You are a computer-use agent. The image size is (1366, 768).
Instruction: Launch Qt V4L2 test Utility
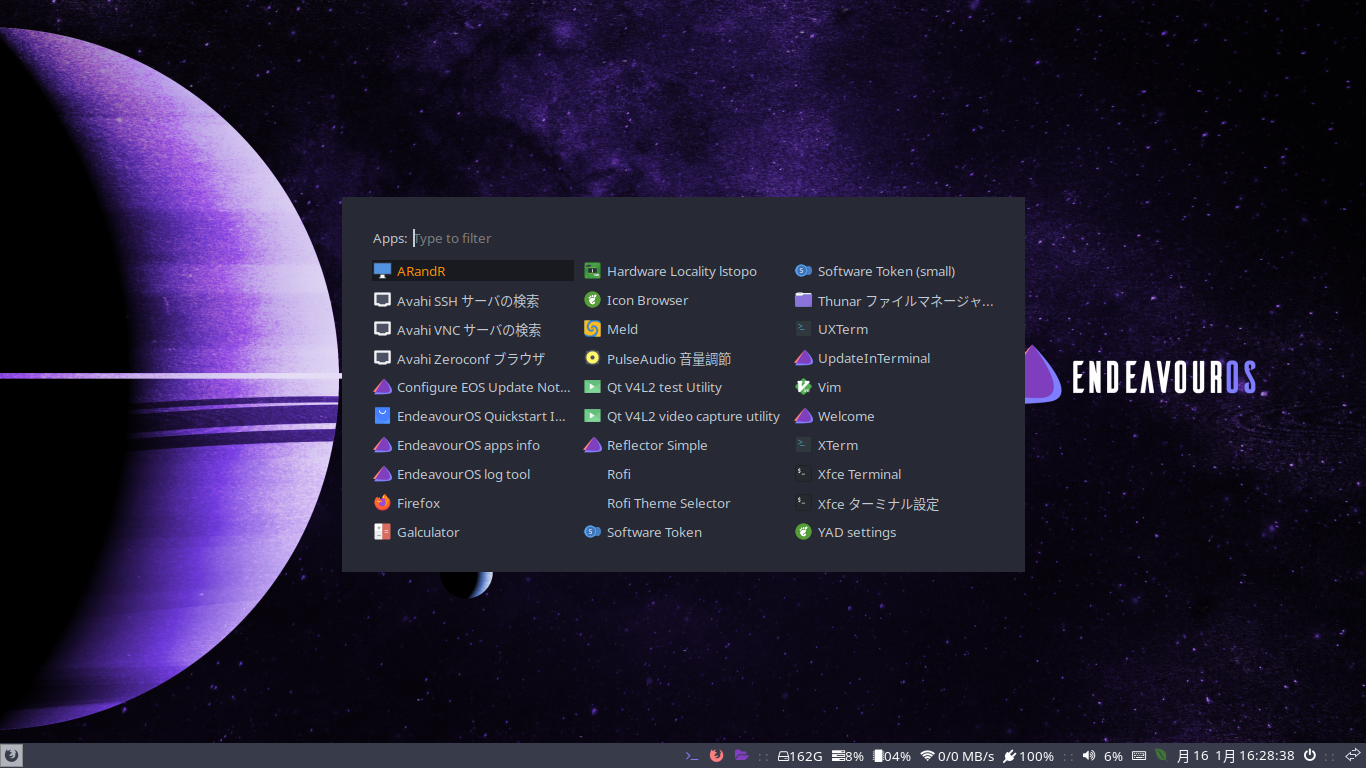click(x=683, y=387)
